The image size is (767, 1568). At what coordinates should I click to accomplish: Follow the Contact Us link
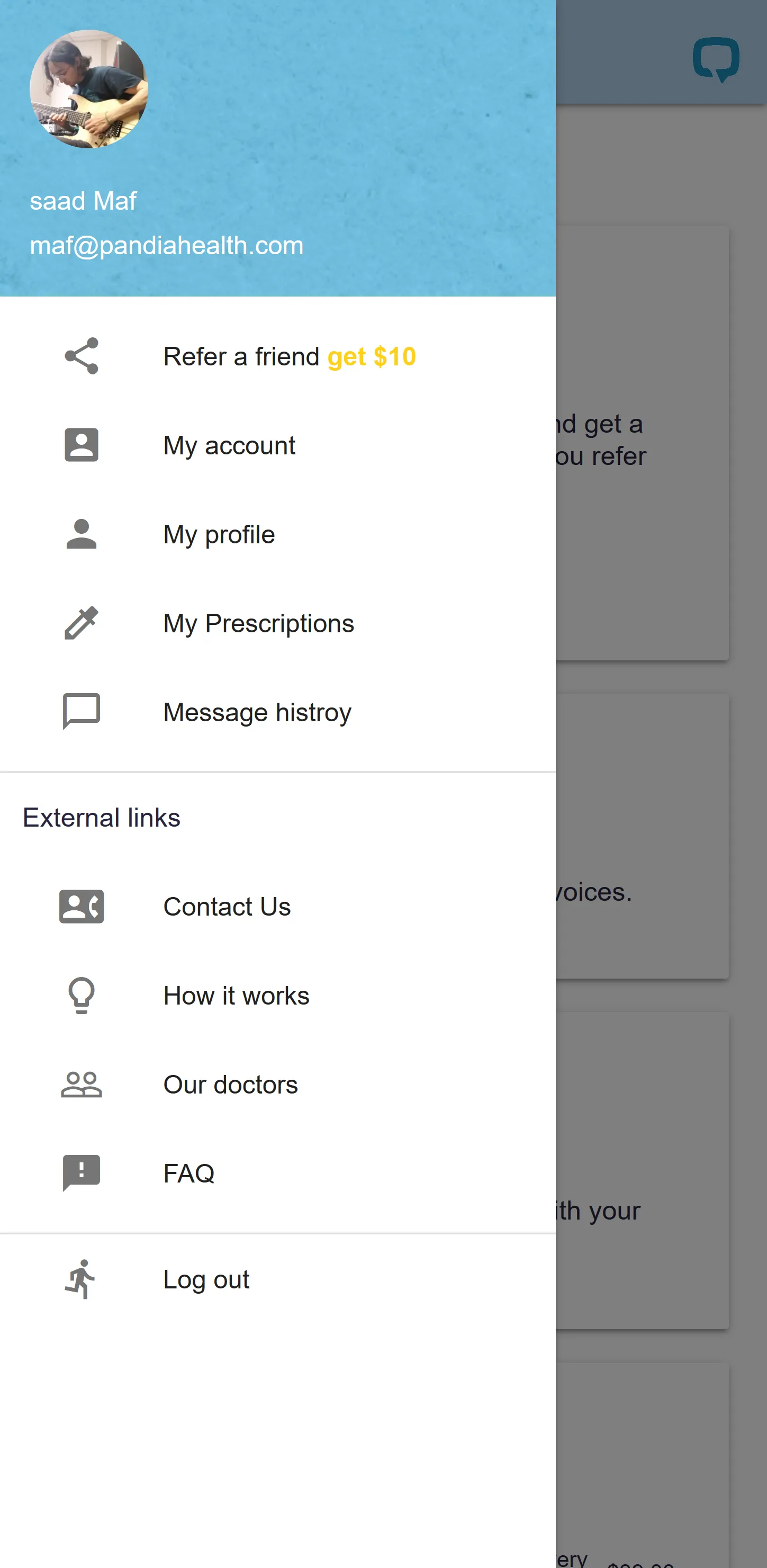click(x=227, y=907)
